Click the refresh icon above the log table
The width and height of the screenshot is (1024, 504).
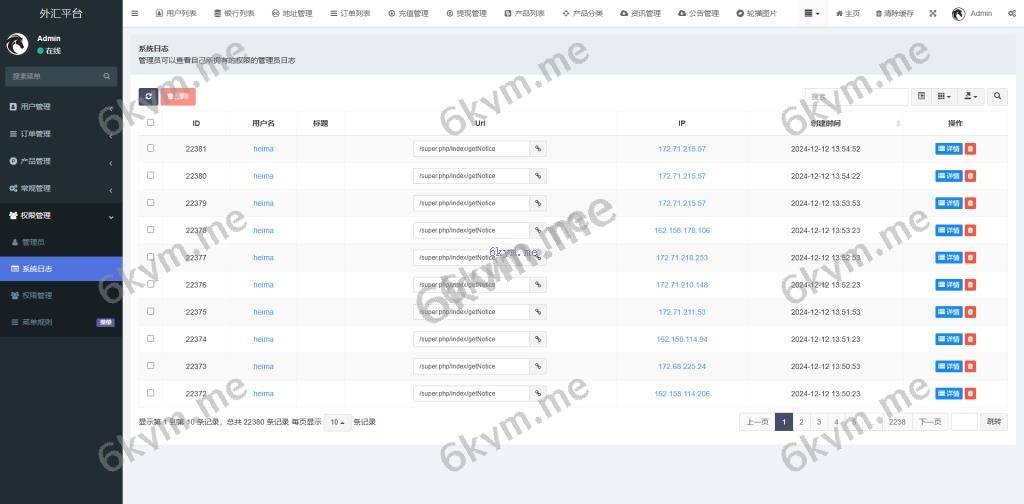pos(148,96)
